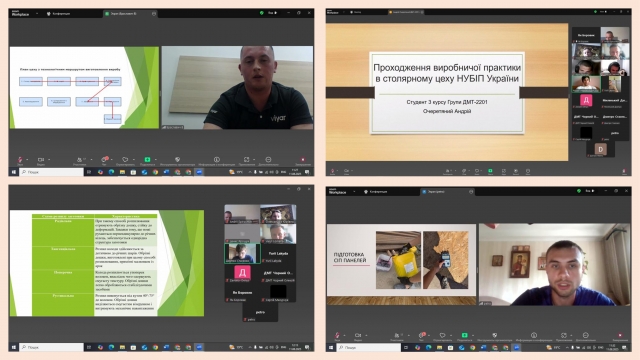Switch to Конференція tab in workshop plan window
Viewport: 640px width, 360px height.
[58, 13]
